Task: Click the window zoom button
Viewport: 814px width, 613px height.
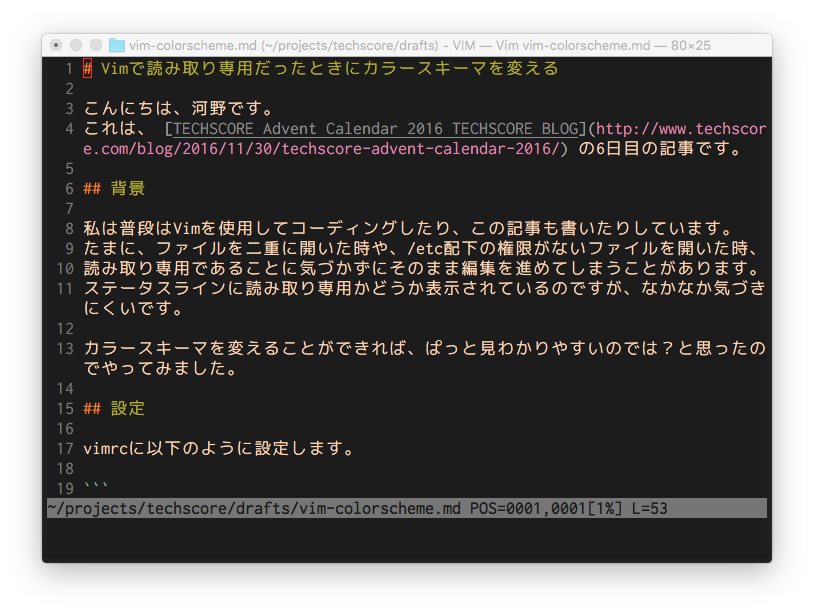Action: click(x=96, y=45)
